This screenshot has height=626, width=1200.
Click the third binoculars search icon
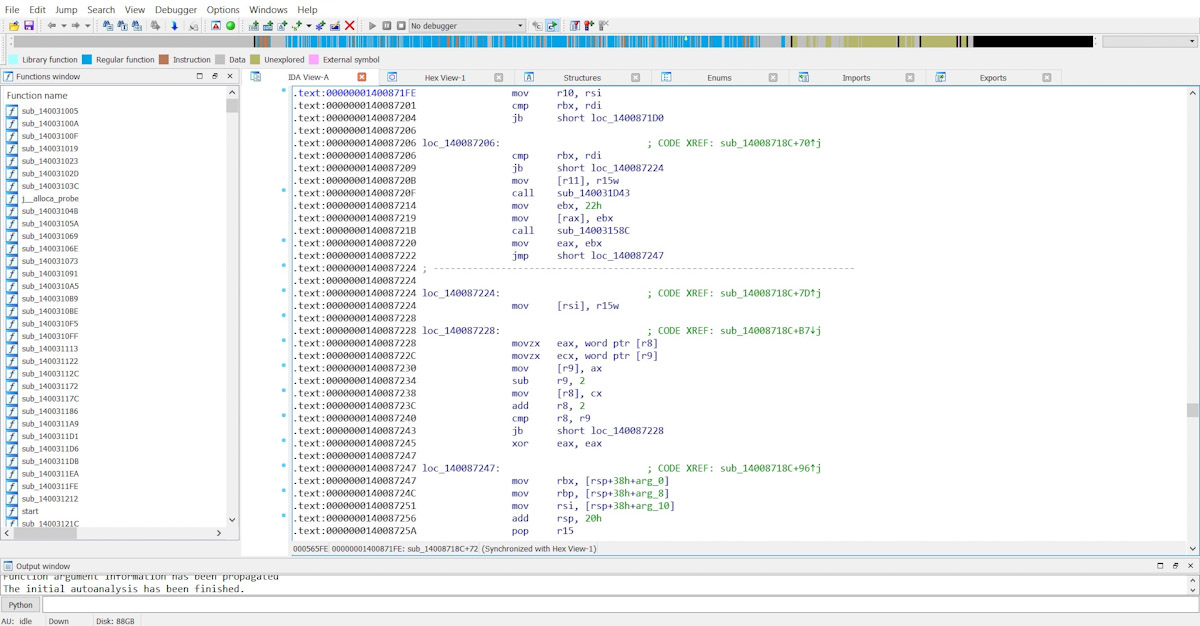coord(136,25)
